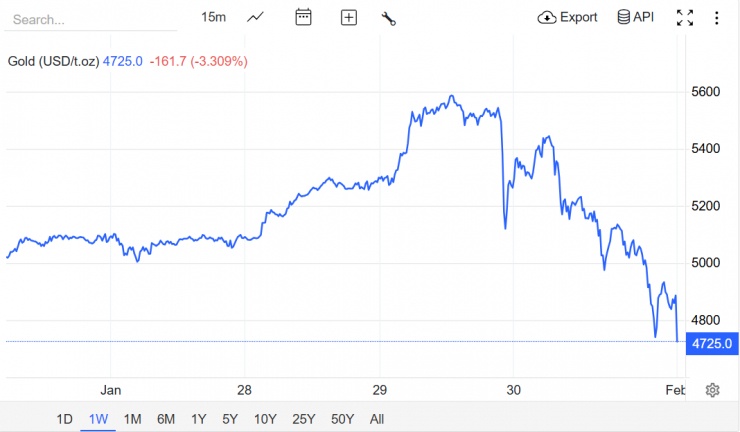Screen dimensions: 740x432
Task: Open the chart type line icon
Action: pos(255,17)
